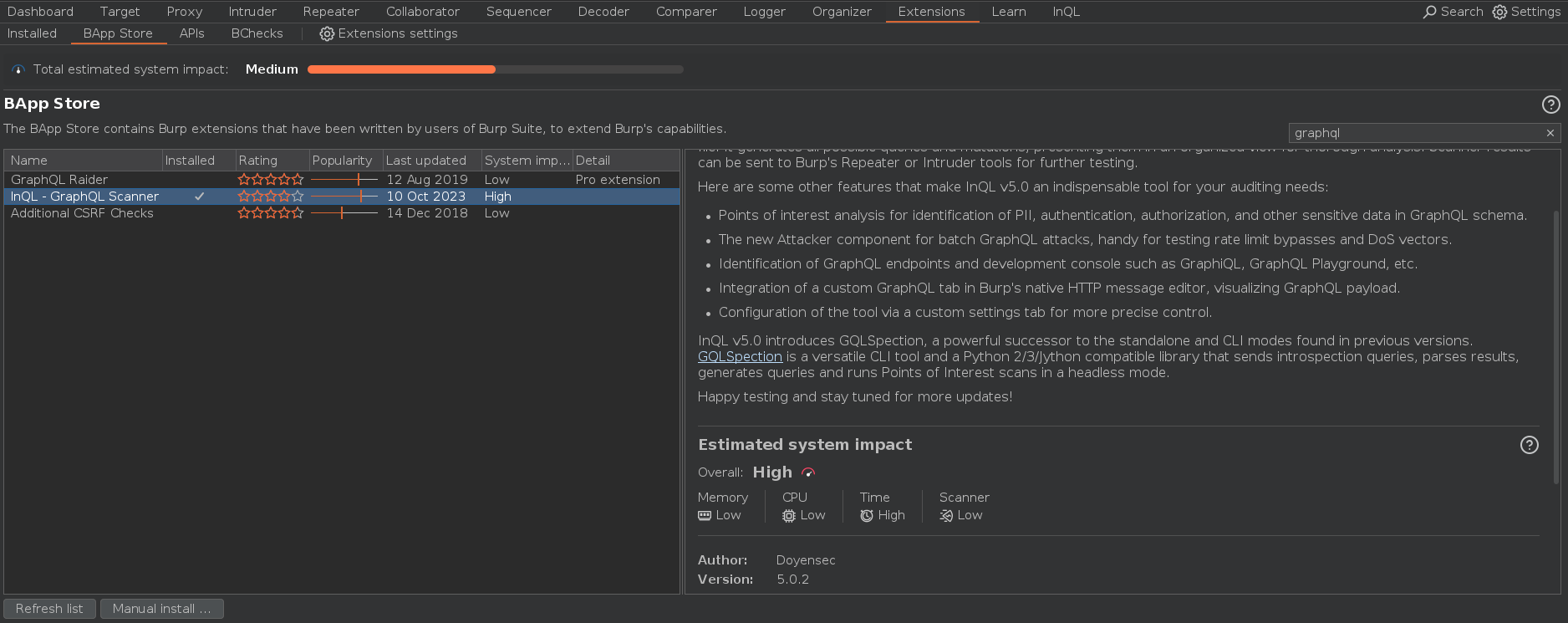
Task: Open the Organizer tab
Action: 842,12
